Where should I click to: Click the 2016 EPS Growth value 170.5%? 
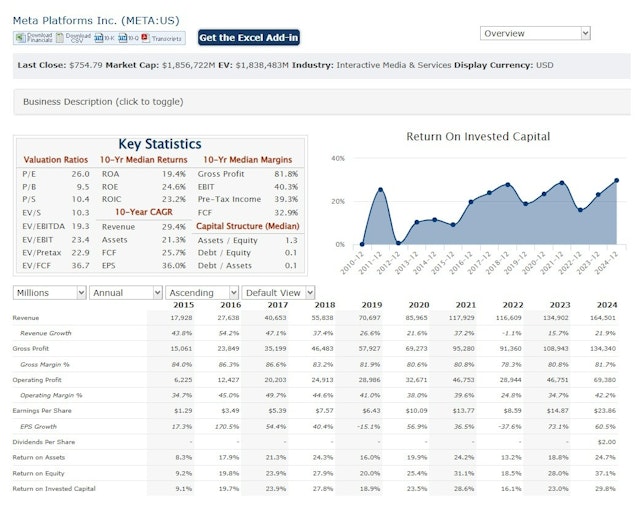point(227,426)
